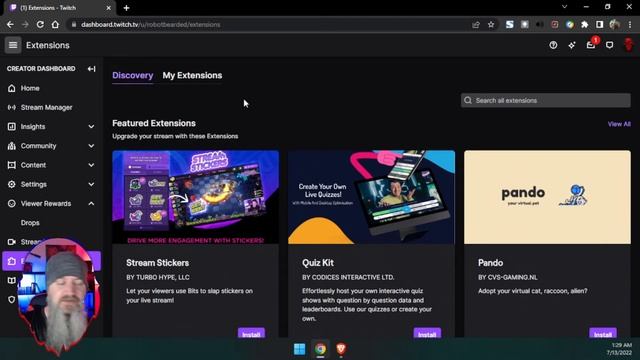Collapse the Viewer Rewards section chevron

click(91, 204)
